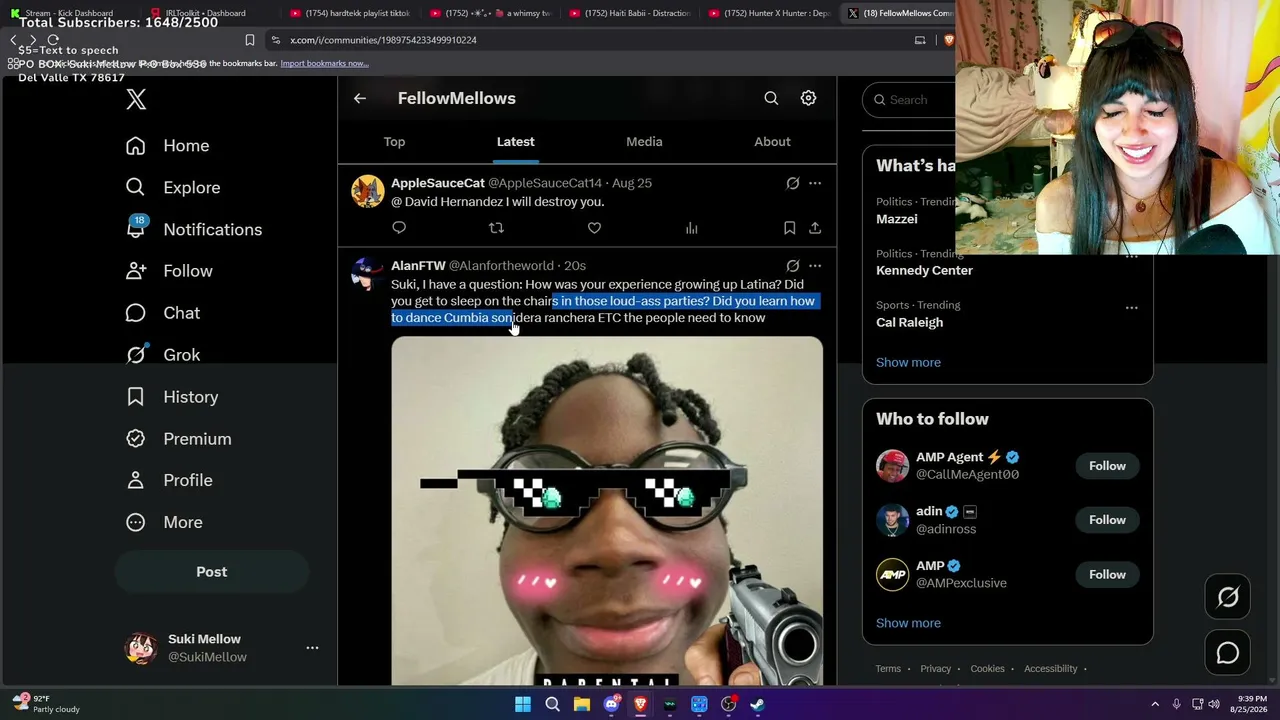Open more options for Cal Raleigh trend
Viewport: 1280px width, 720px height.
point(1131,308)
